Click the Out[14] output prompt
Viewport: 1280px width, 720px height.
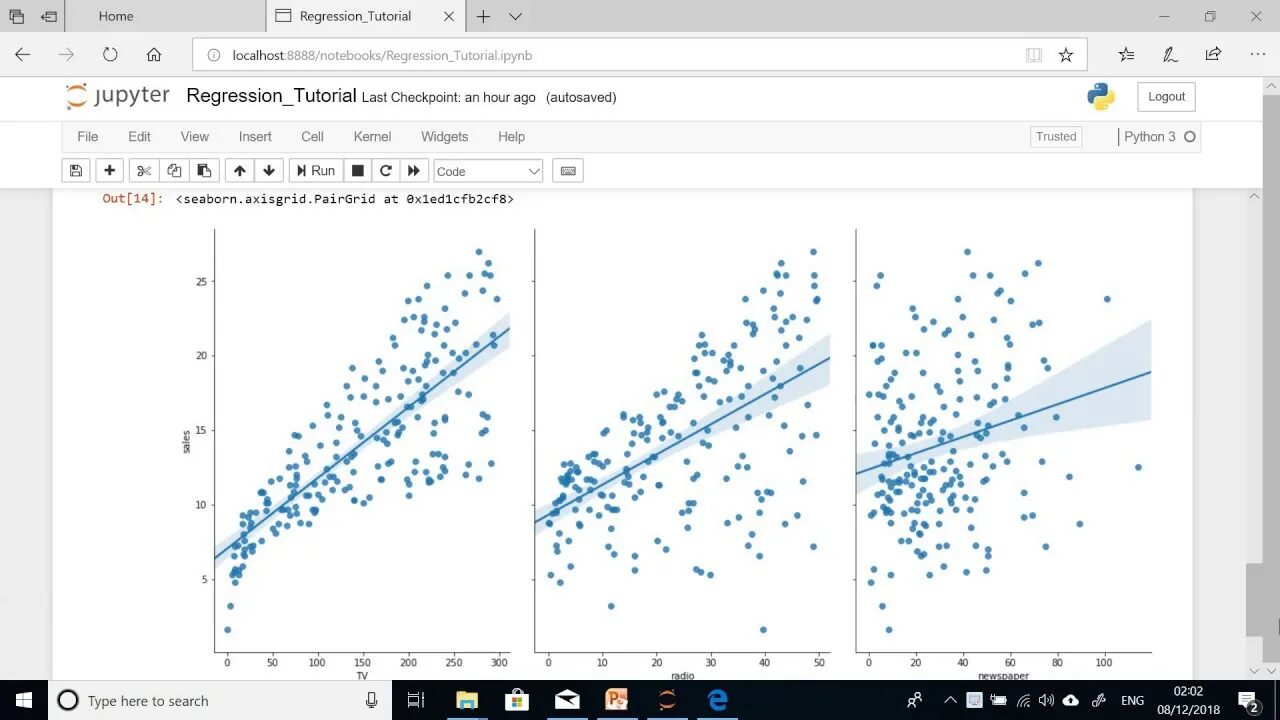tap(132, 199)
